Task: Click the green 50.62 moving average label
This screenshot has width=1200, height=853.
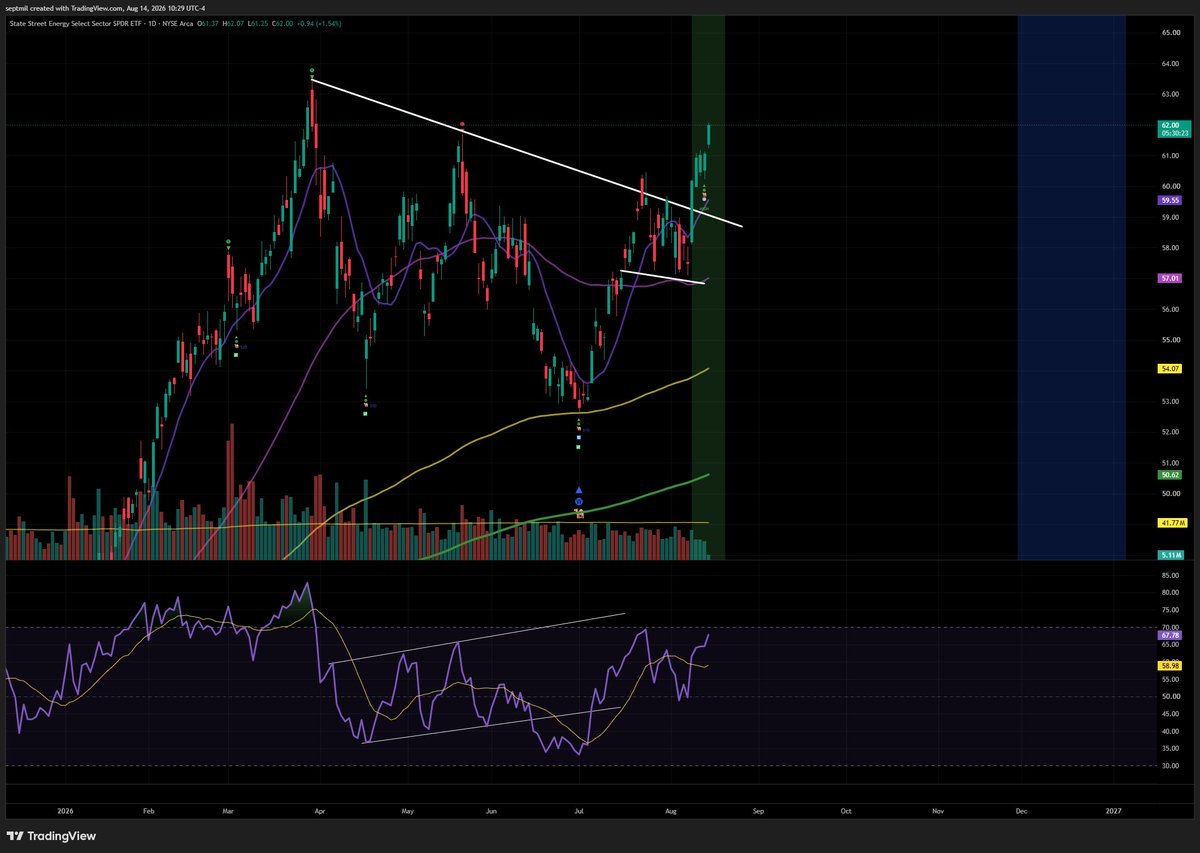Action: pyautogui.click(x=1170, y=476)
